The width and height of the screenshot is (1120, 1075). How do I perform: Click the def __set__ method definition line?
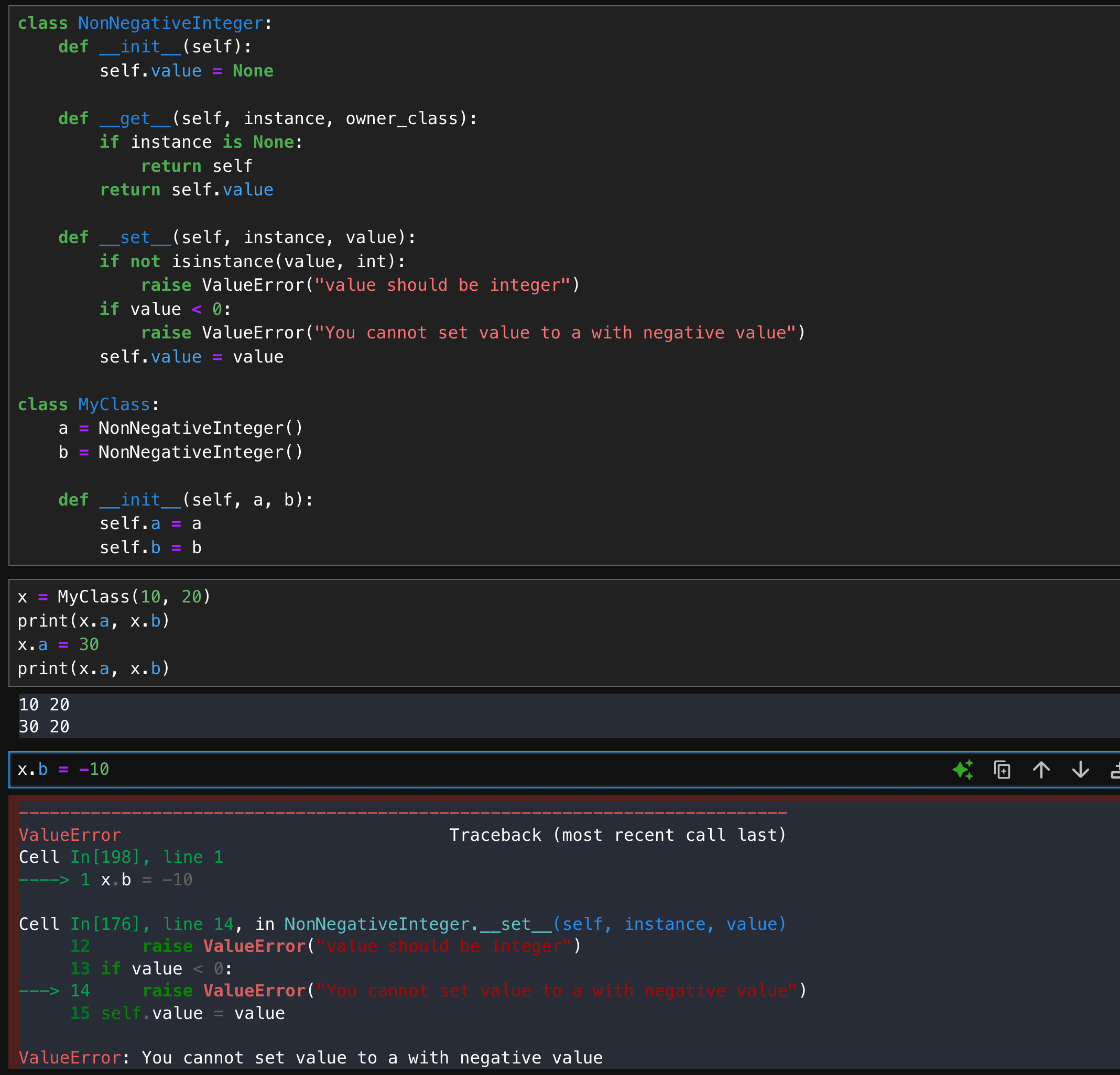[236, 237]
